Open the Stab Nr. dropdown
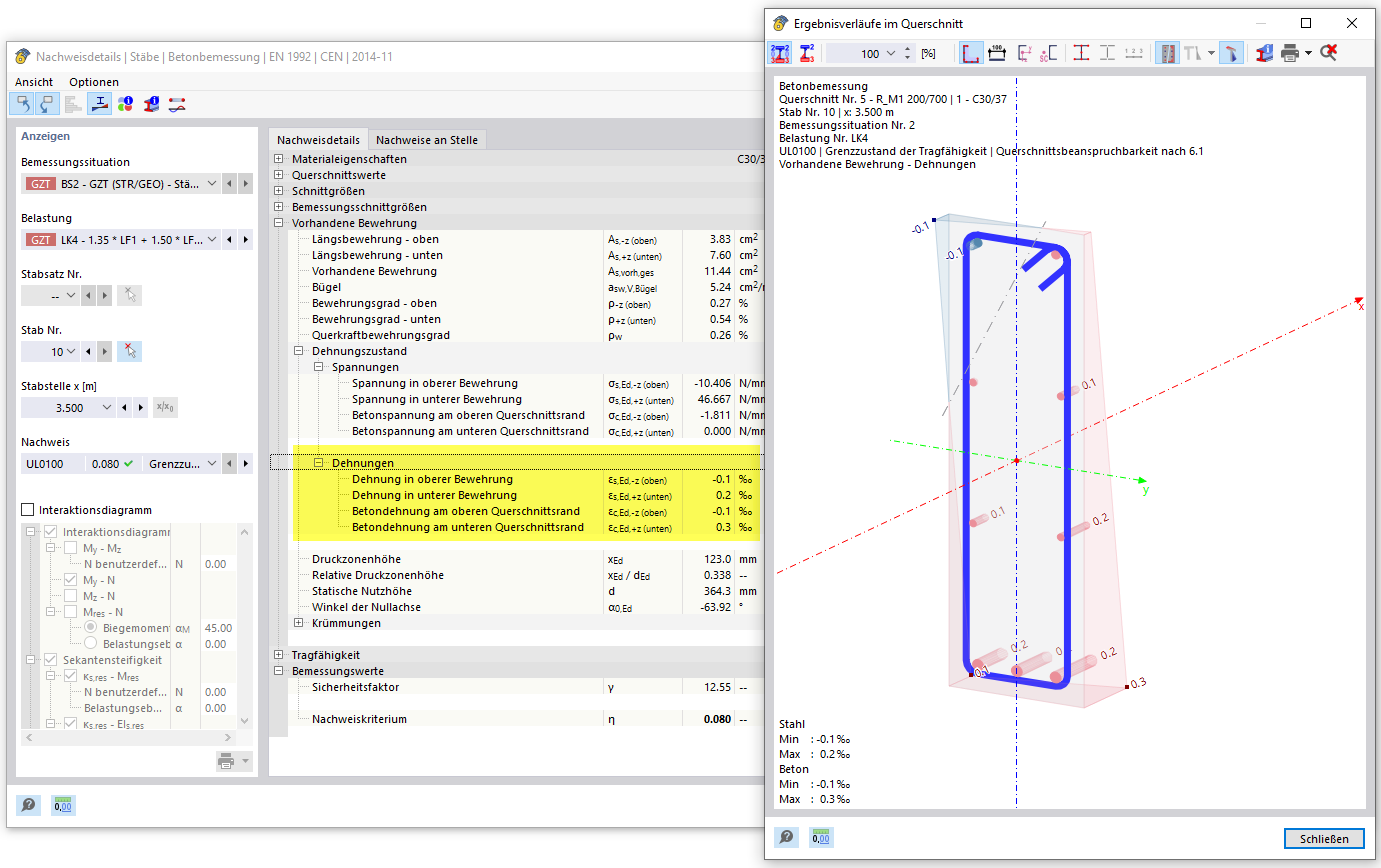Screen dimensions: 1381x868 70,352
